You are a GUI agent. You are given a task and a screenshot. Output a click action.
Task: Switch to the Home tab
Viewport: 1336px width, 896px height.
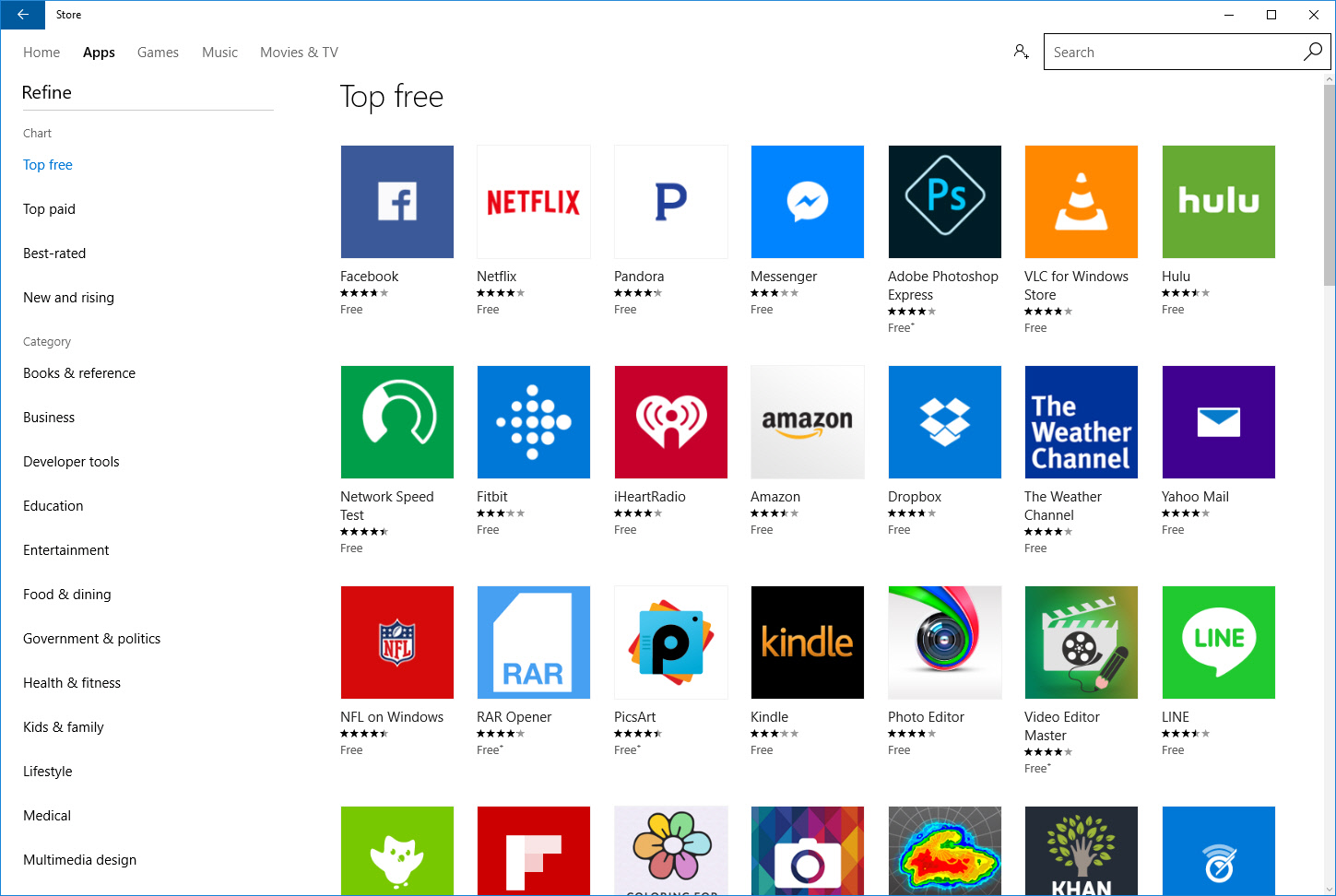41,53
